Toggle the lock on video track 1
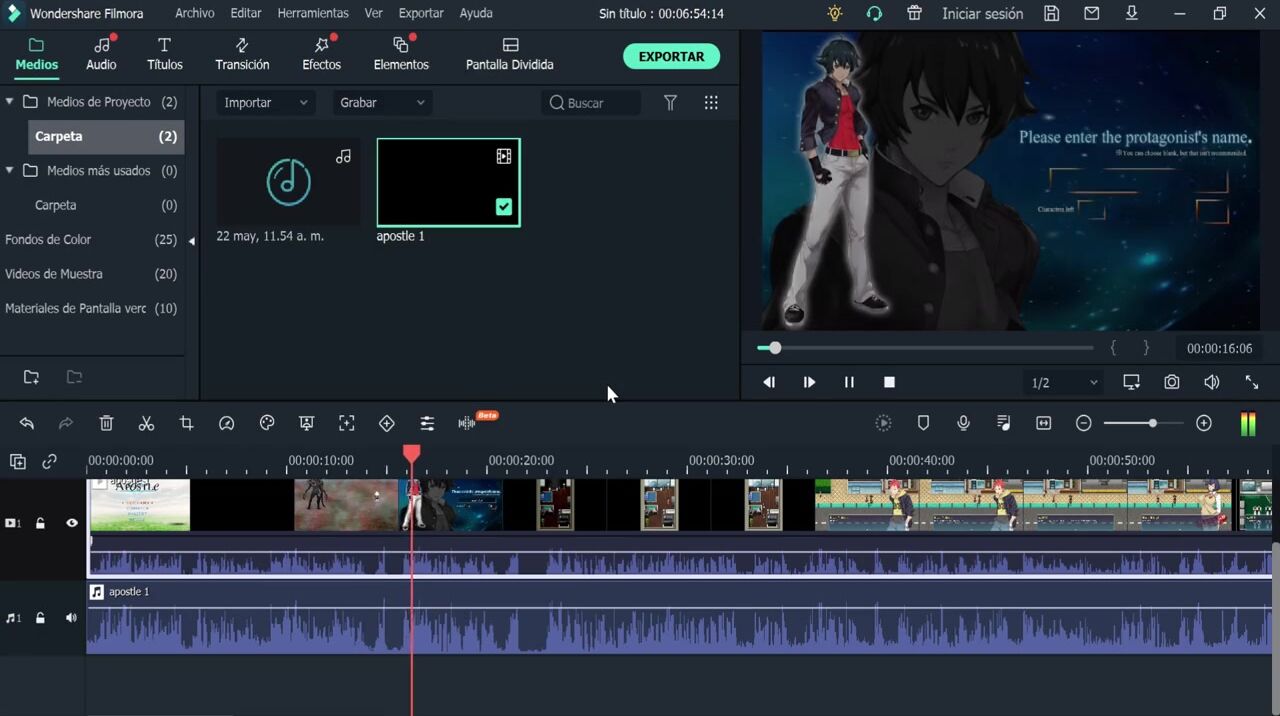The width and height of the screenshot is (1280, 716). pyautogui.click(x=40, y=523)
